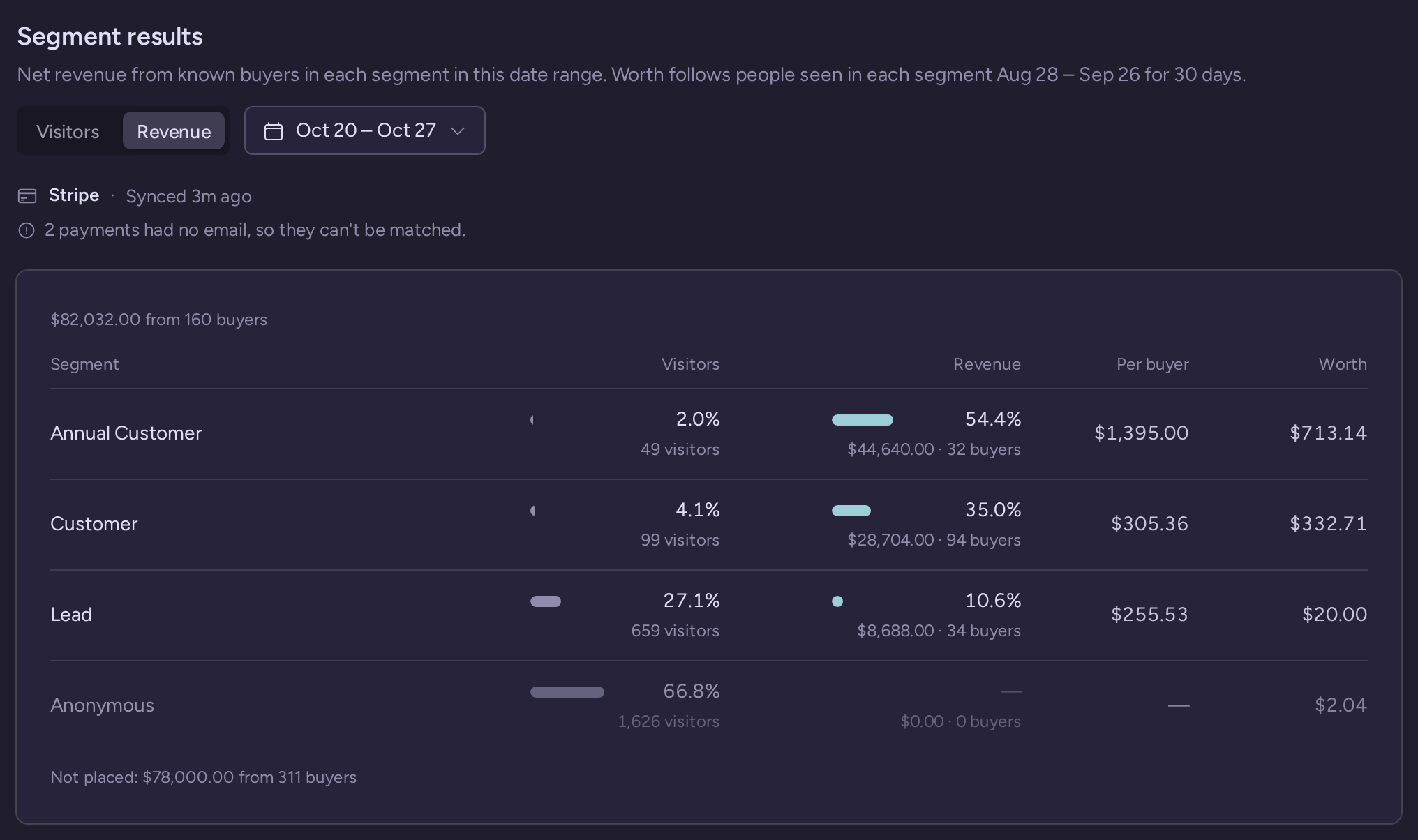Click the Lead visitors bar at 27.1%
The width and height of the screenshot is (1418, 840).
pyautogui.click(x=546, y=601)
